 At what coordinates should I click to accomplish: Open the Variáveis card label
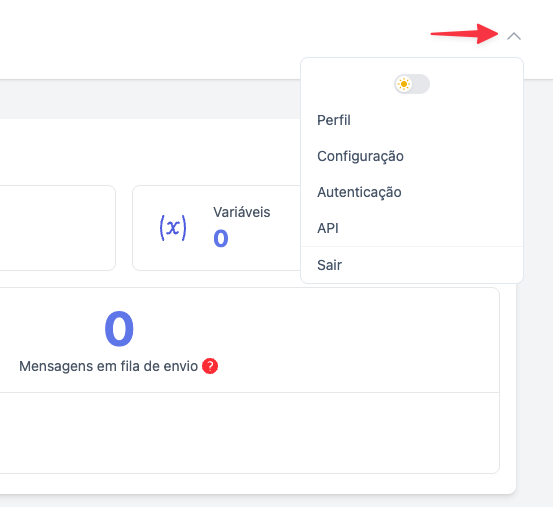coord(242,212)
